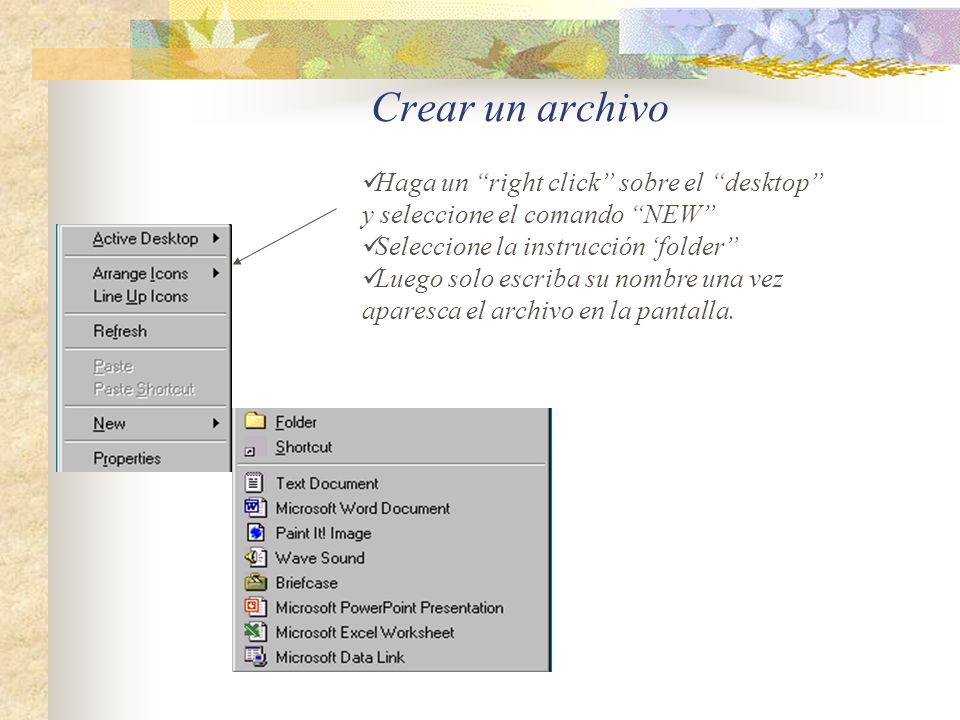Viewport: 960px width, 720px height.
Task: Click the Wave Sound speaker icon
Action: [255, 558]
